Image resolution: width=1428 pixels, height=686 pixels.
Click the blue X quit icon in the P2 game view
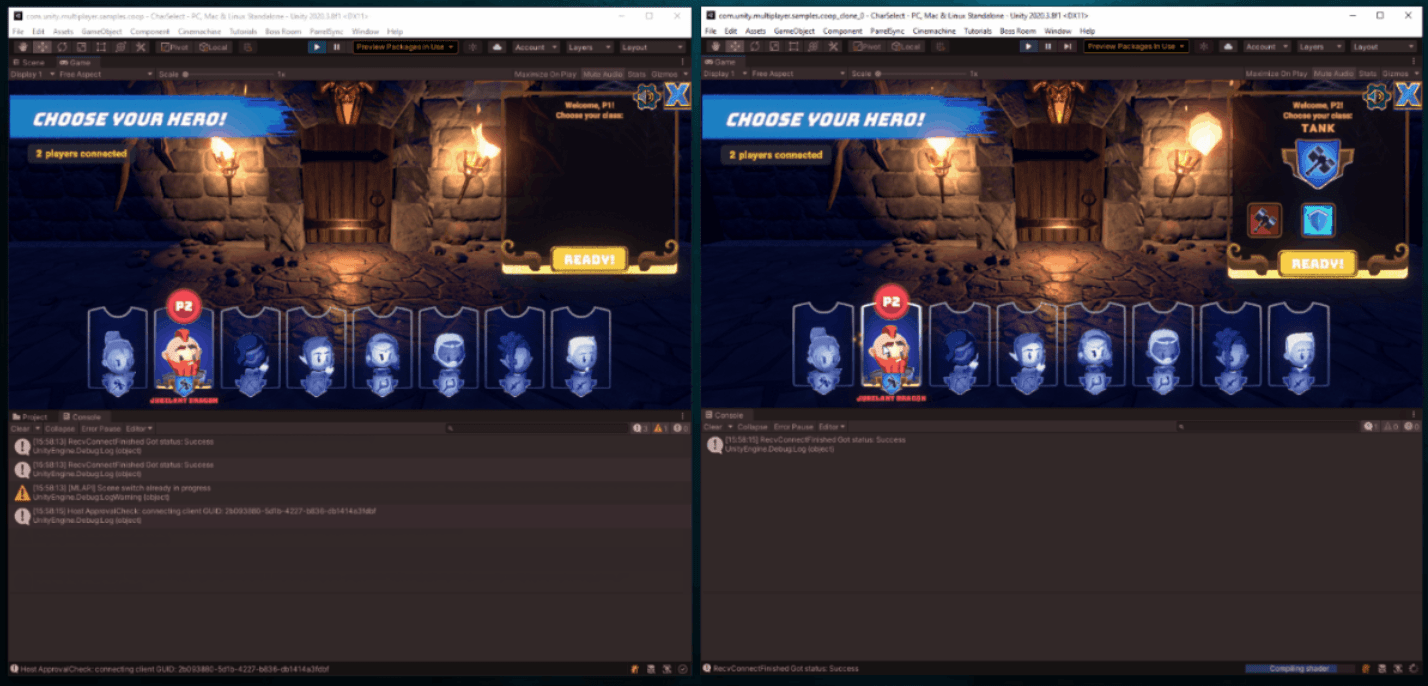(x=1407, y=96)
